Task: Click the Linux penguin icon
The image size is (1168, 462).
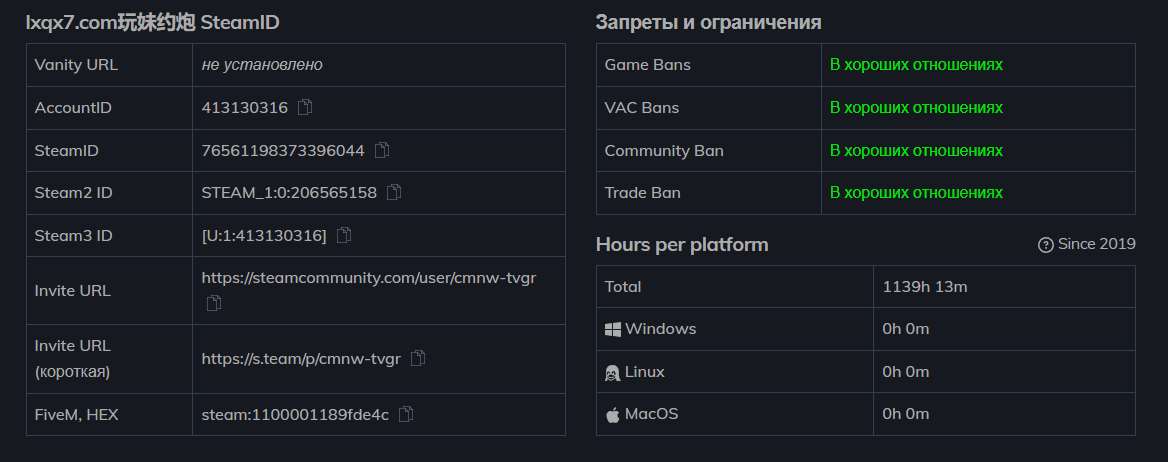Action: click(613, 372)
